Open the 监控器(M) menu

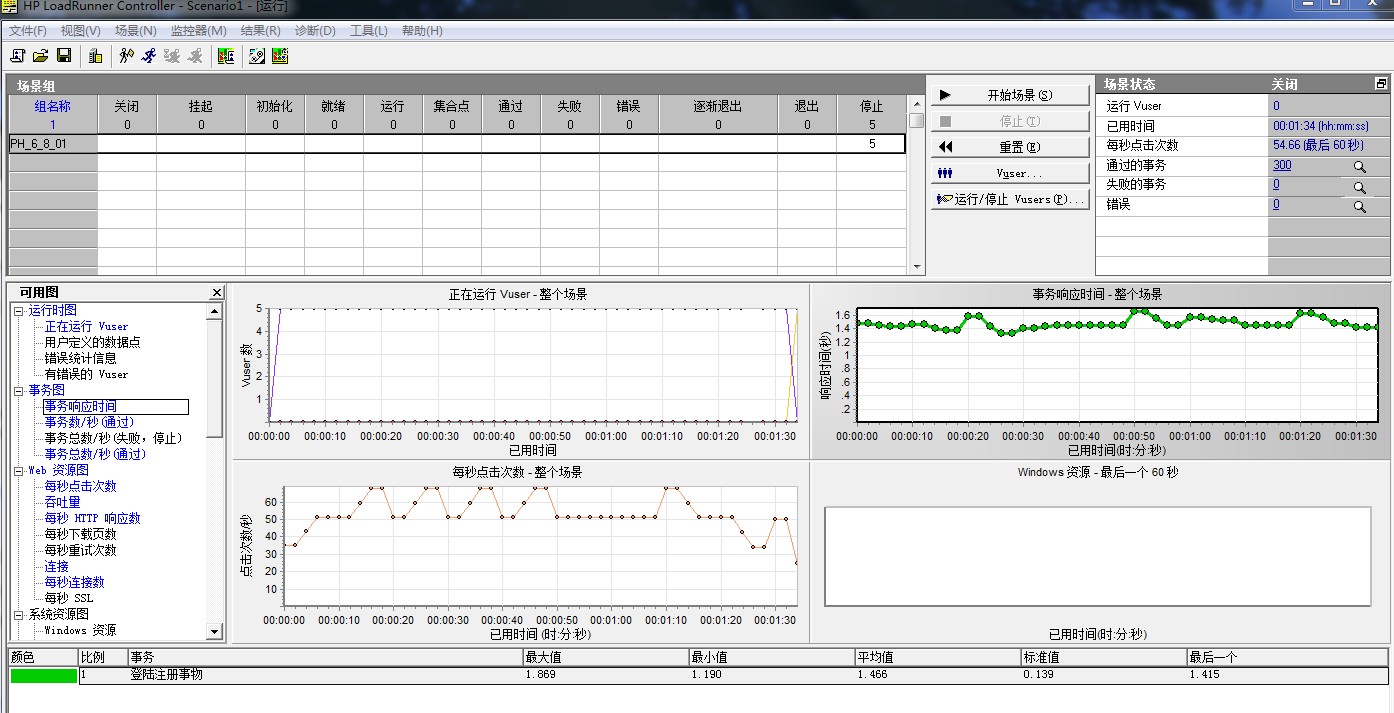point(198,31)
